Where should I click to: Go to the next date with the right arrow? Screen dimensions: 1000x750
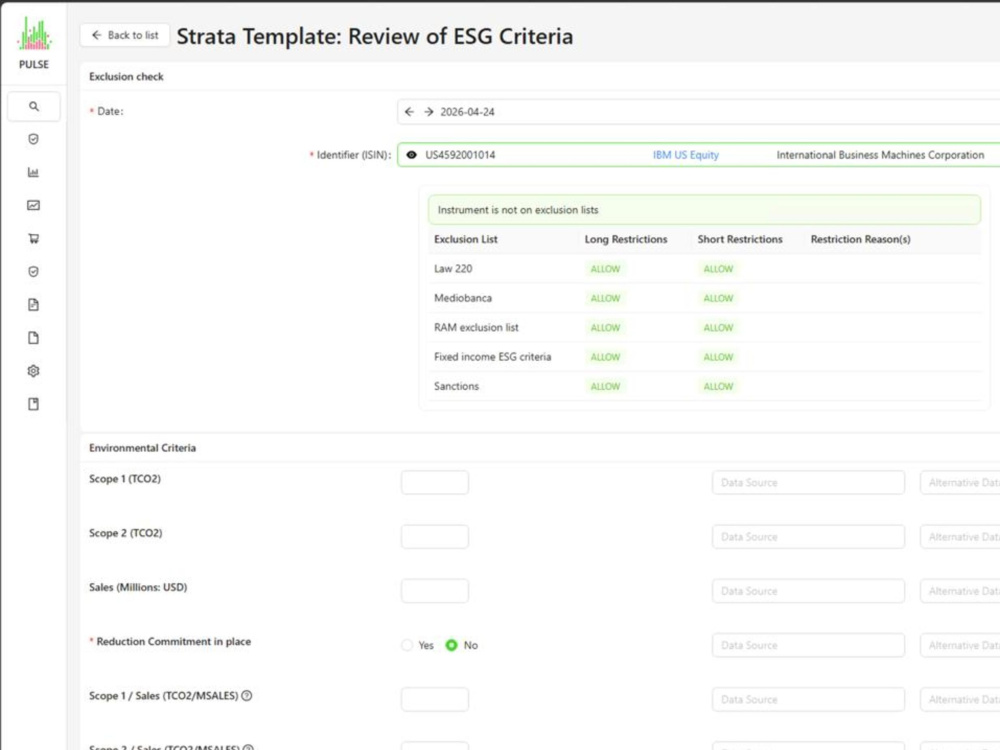pyautogui.click(x=429, y=112)
